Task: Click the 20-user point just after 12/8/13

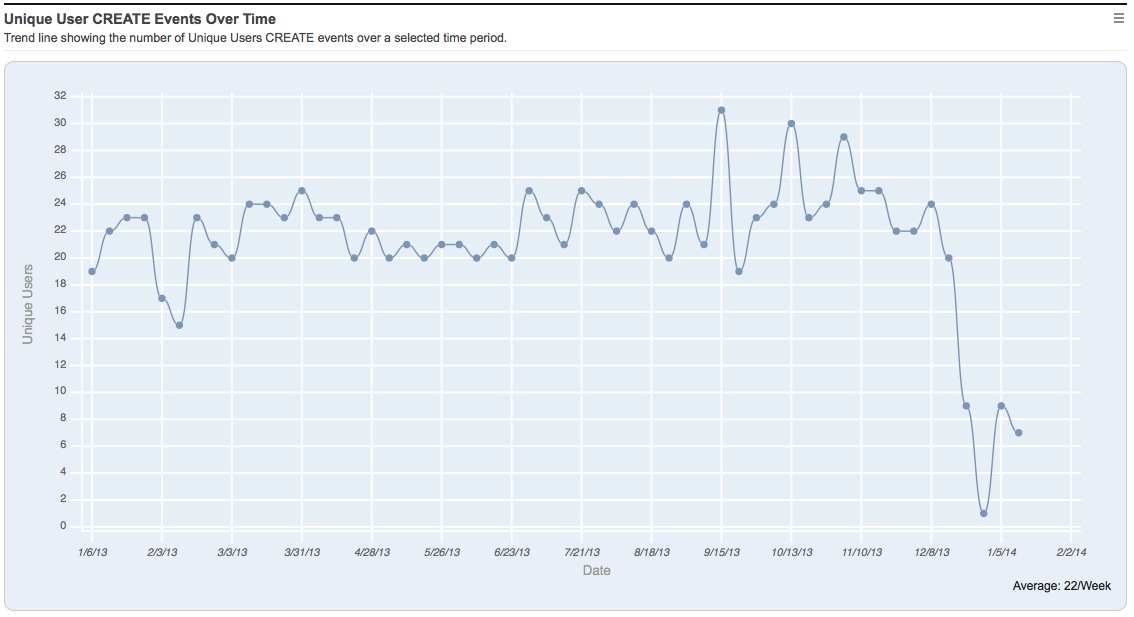Action: [x=949, y=258]
